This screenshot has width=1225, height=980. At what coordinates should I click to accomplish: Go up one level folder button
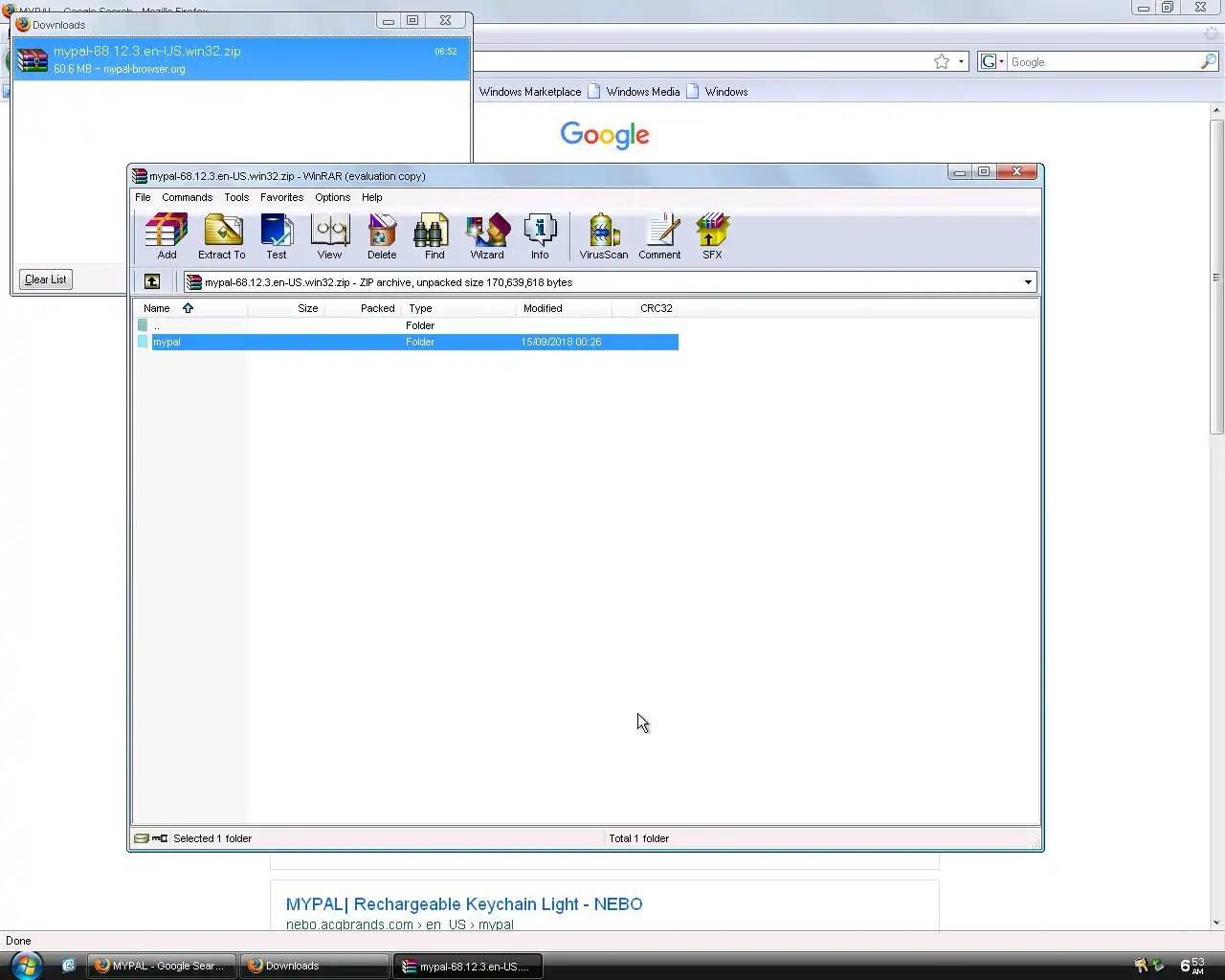point(152,281)
